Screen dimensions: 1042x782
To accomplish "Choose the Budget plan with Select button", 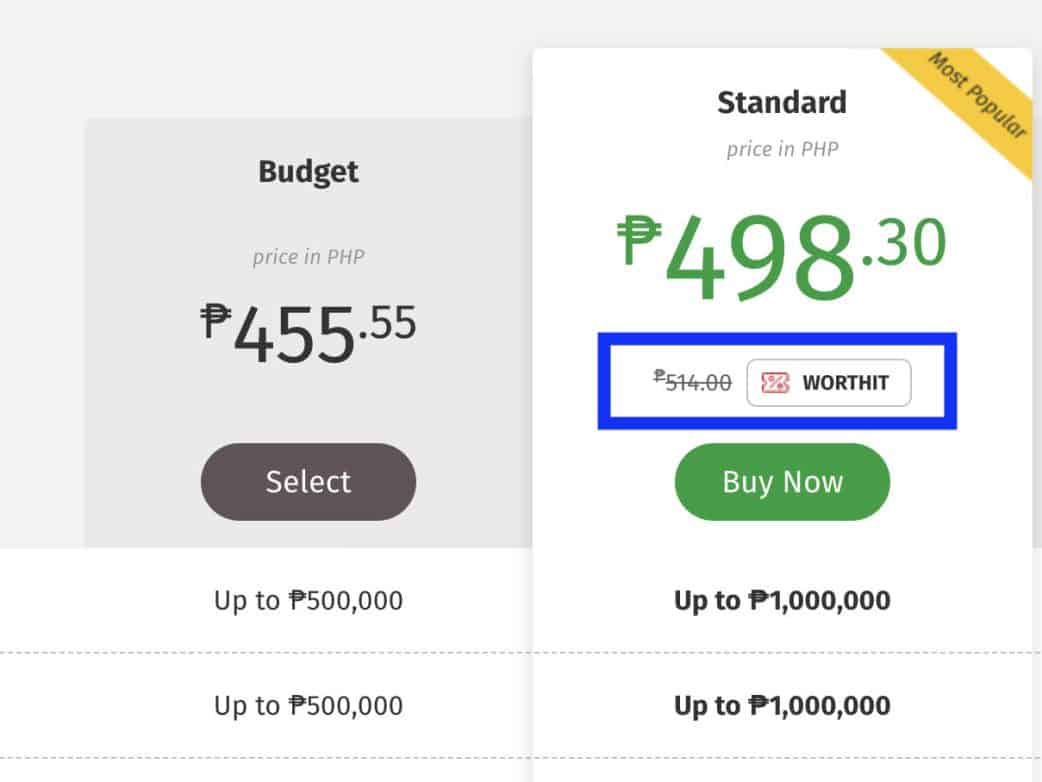I will pyautogui.click(x=308, y=482).
